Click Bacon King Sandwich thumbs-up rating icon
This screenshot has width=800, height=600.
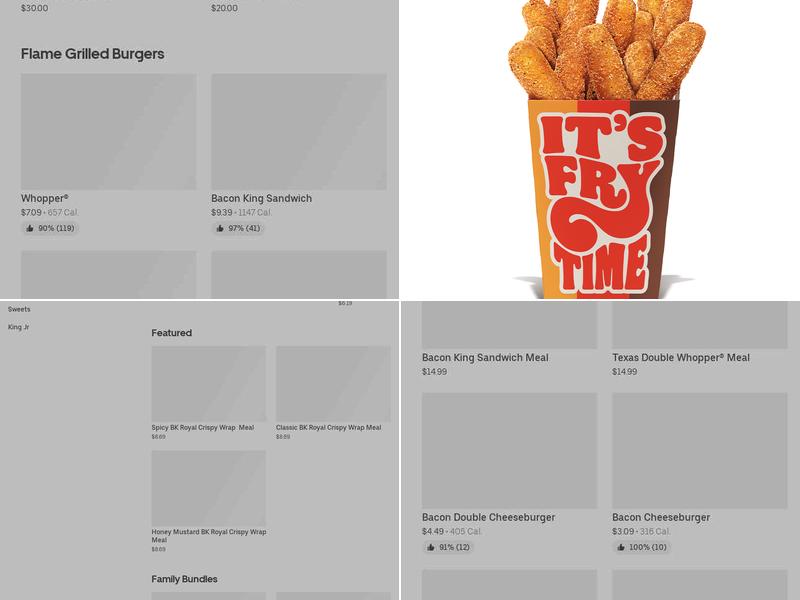point(220,228)
